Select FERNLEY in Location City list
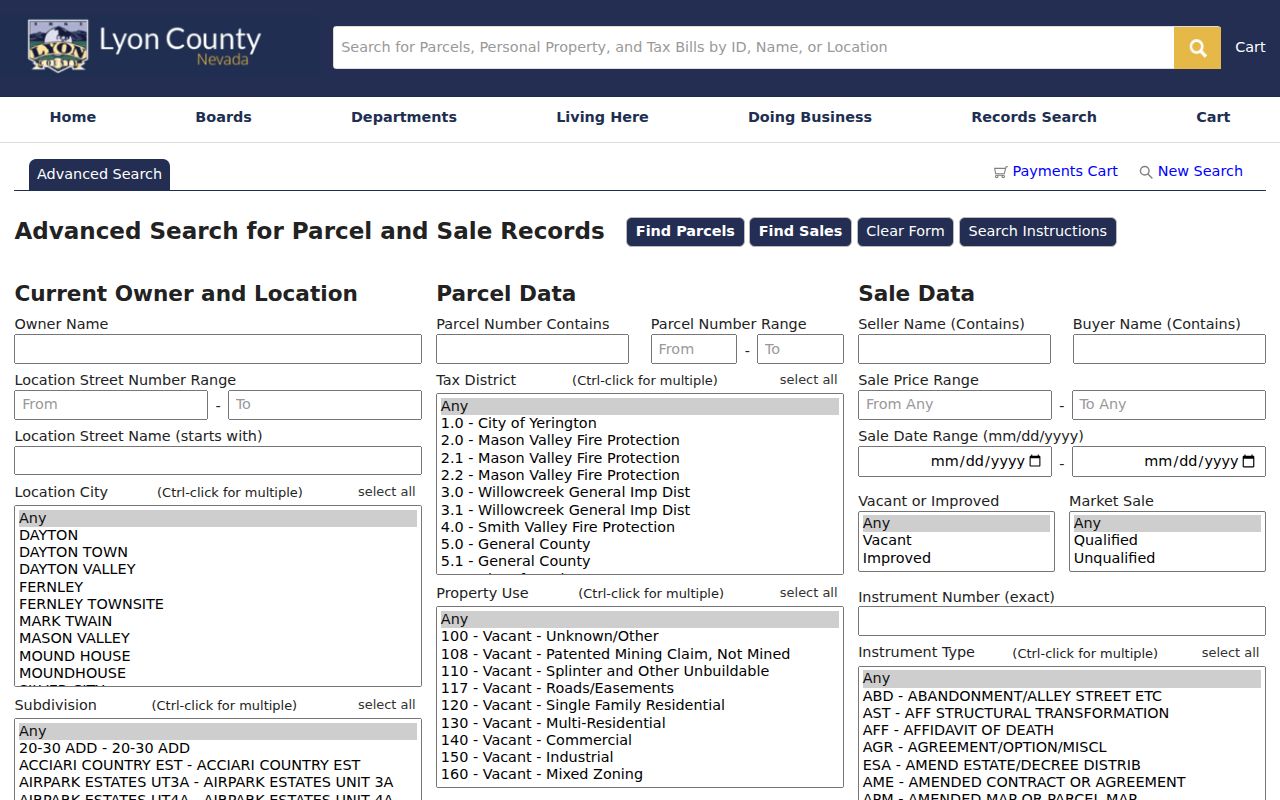Image resolution: width=1280 pixels, height=800 pixels. 217,587
